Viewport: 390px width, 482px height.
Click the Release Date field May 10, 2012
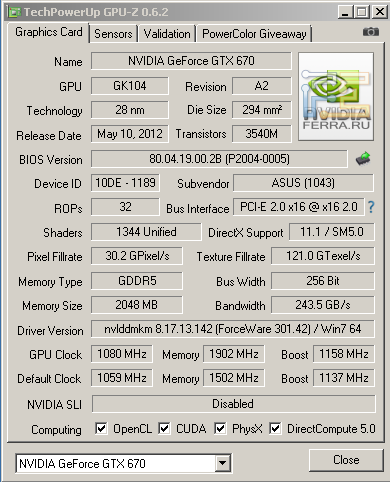click(x=130, y=134)
